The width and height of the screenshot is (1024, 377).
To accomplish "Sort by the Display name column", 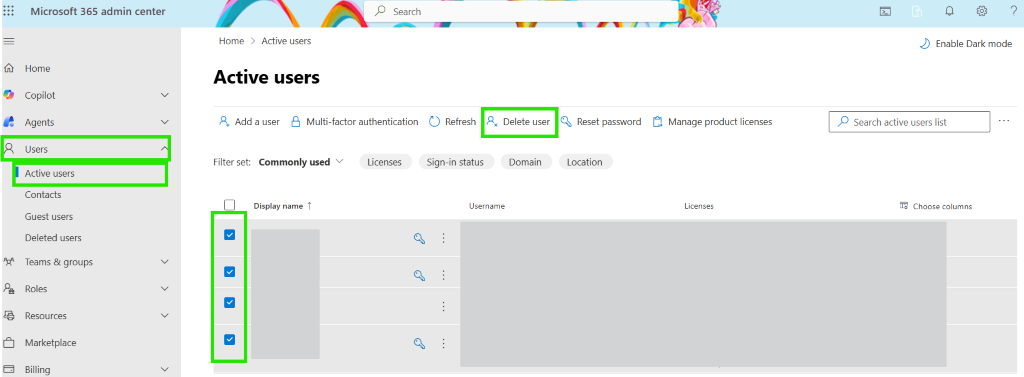I will (x=283, y=205).
